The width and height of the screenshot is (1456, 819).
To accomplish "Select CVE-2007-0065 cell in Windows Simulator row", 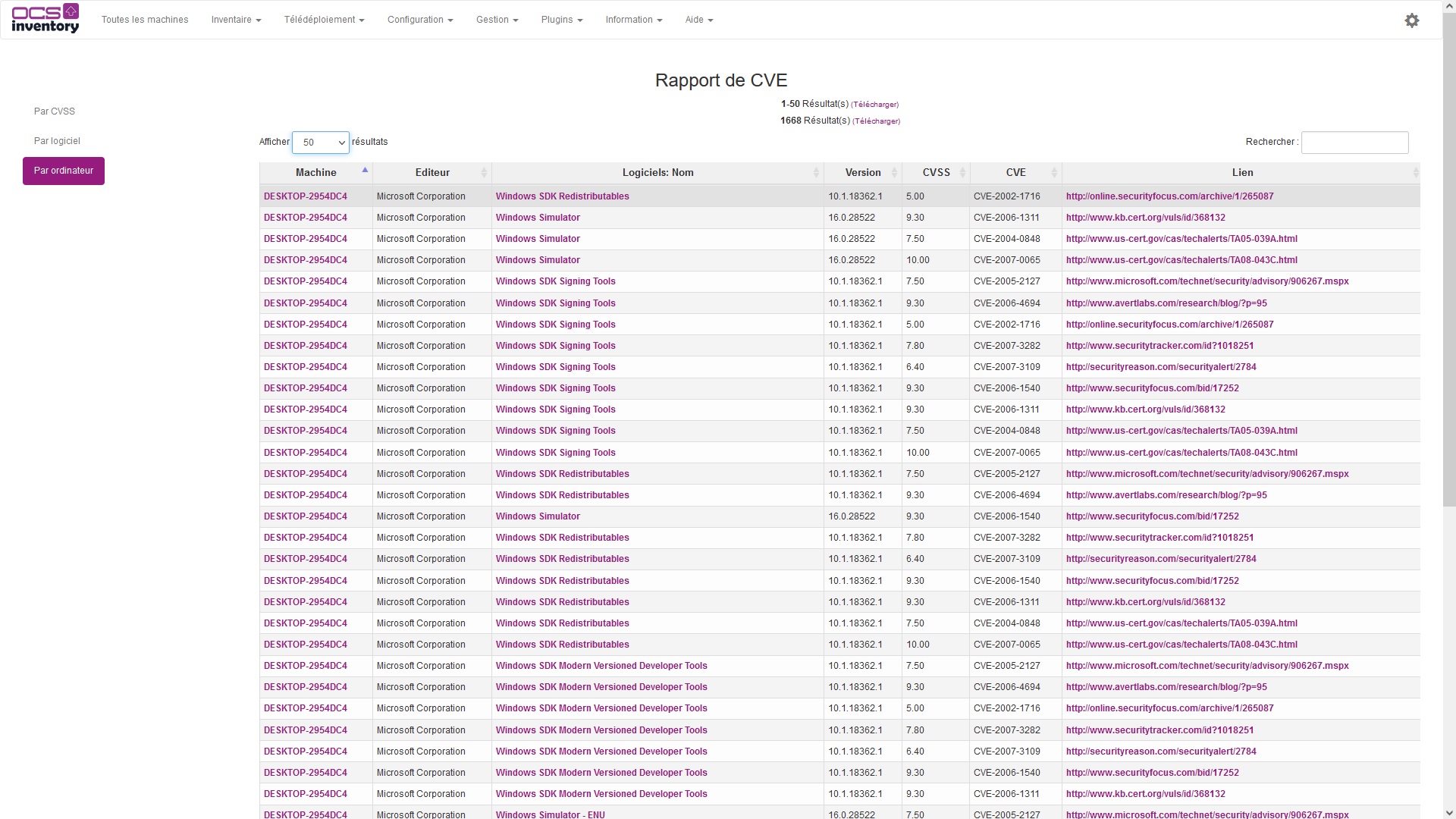I will pos(1007,260).
